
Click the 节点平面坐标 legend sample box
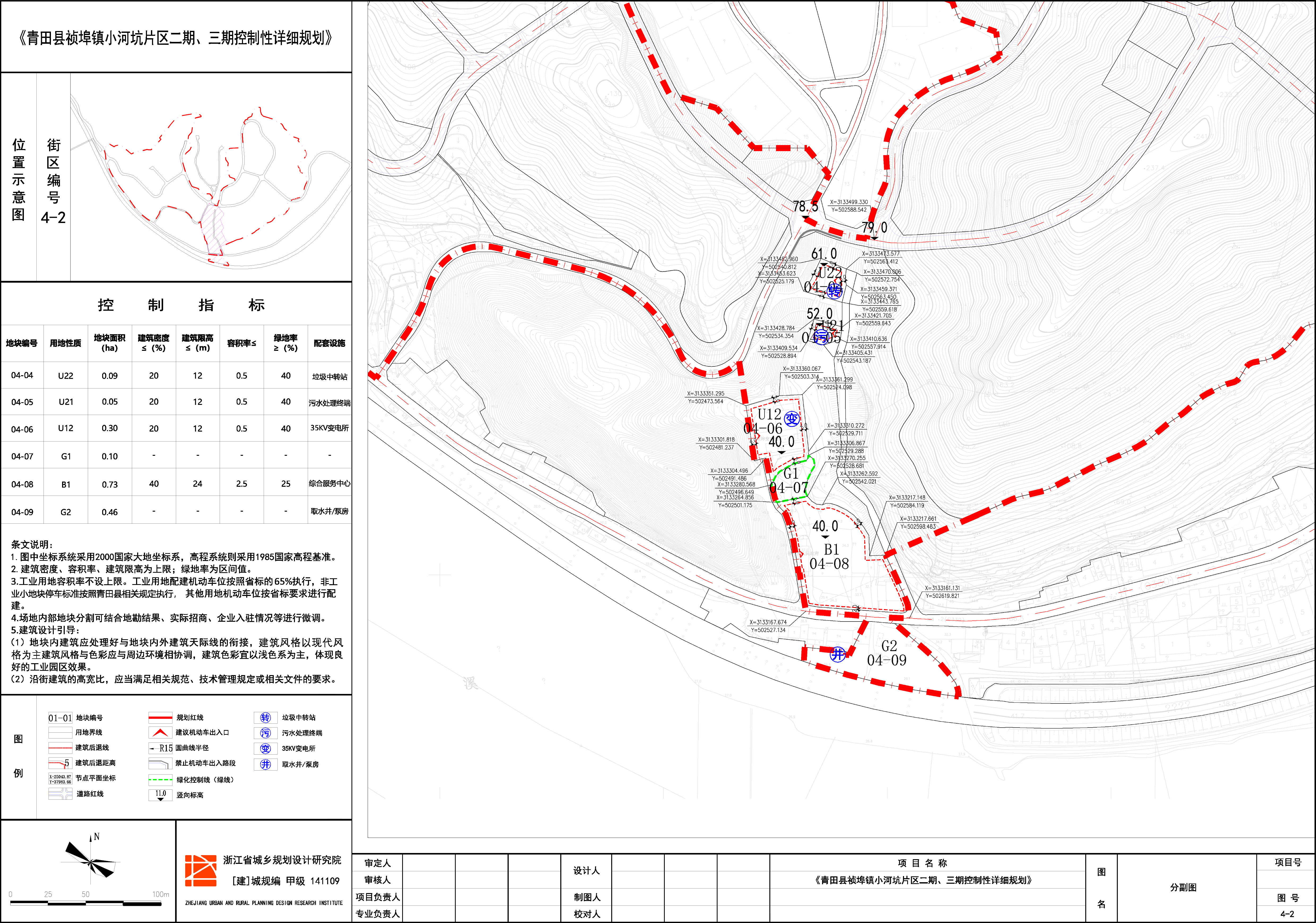click(60, 778)
